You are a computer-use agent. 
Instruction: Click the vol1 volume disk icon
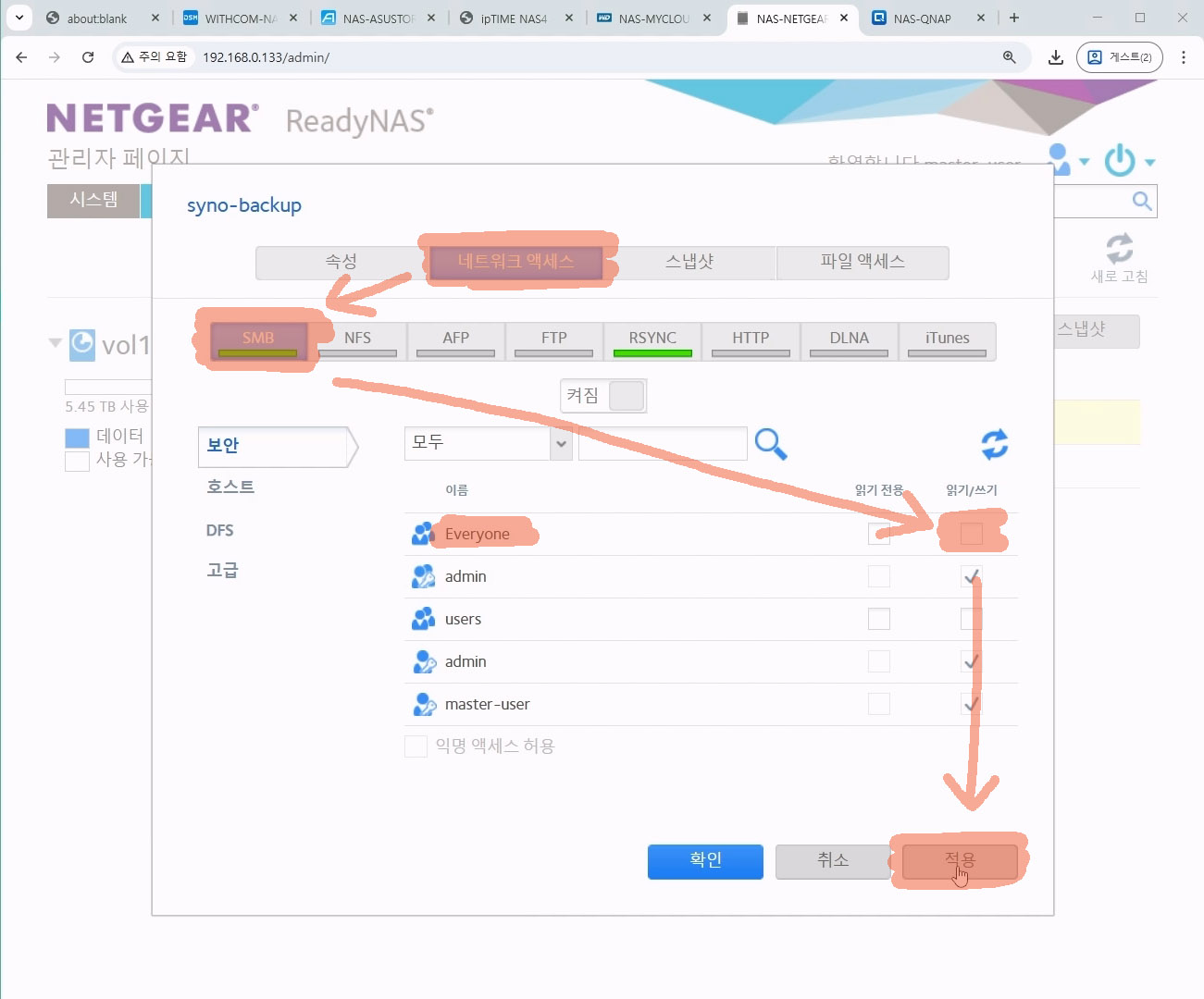point(82,344)
